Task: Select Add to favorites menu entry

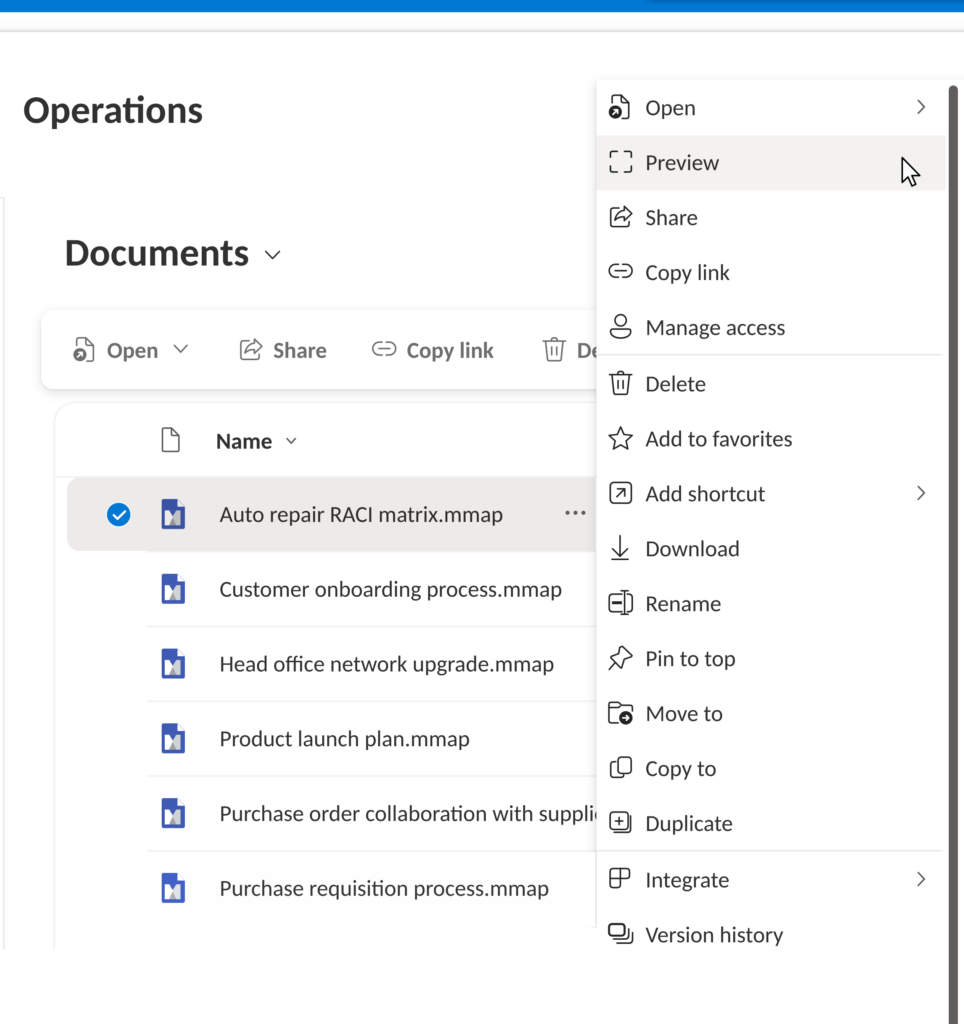Action: click(x=771, y=439)
